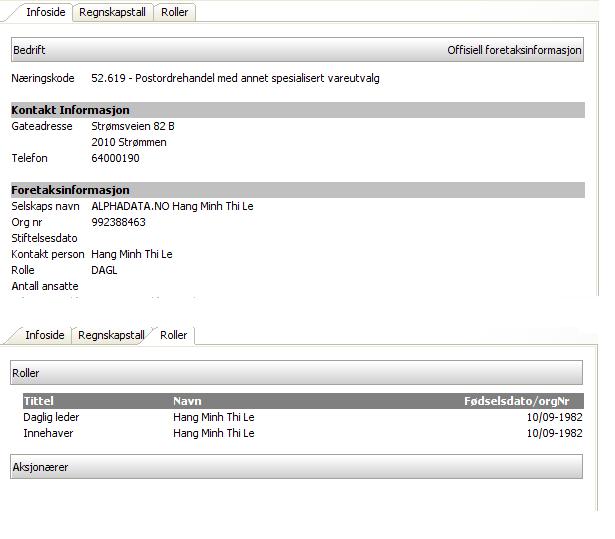Screen dimensions: 615x539
Task: Click the Tittel column header
Action: pos(38,401)
